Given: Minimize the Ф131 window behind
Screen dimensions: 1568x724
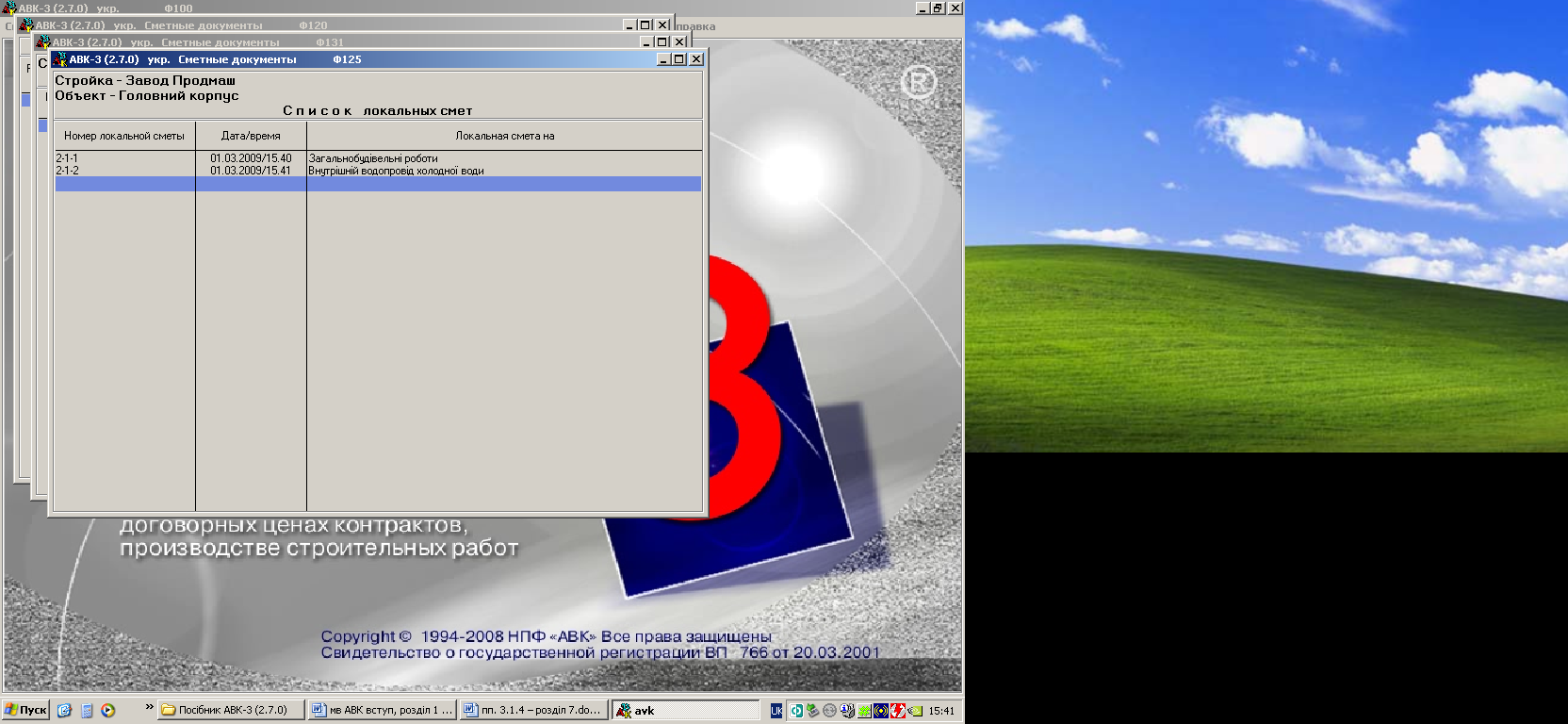Looking at the screenshot, I should pyautogui.click(x=646, y=42).
